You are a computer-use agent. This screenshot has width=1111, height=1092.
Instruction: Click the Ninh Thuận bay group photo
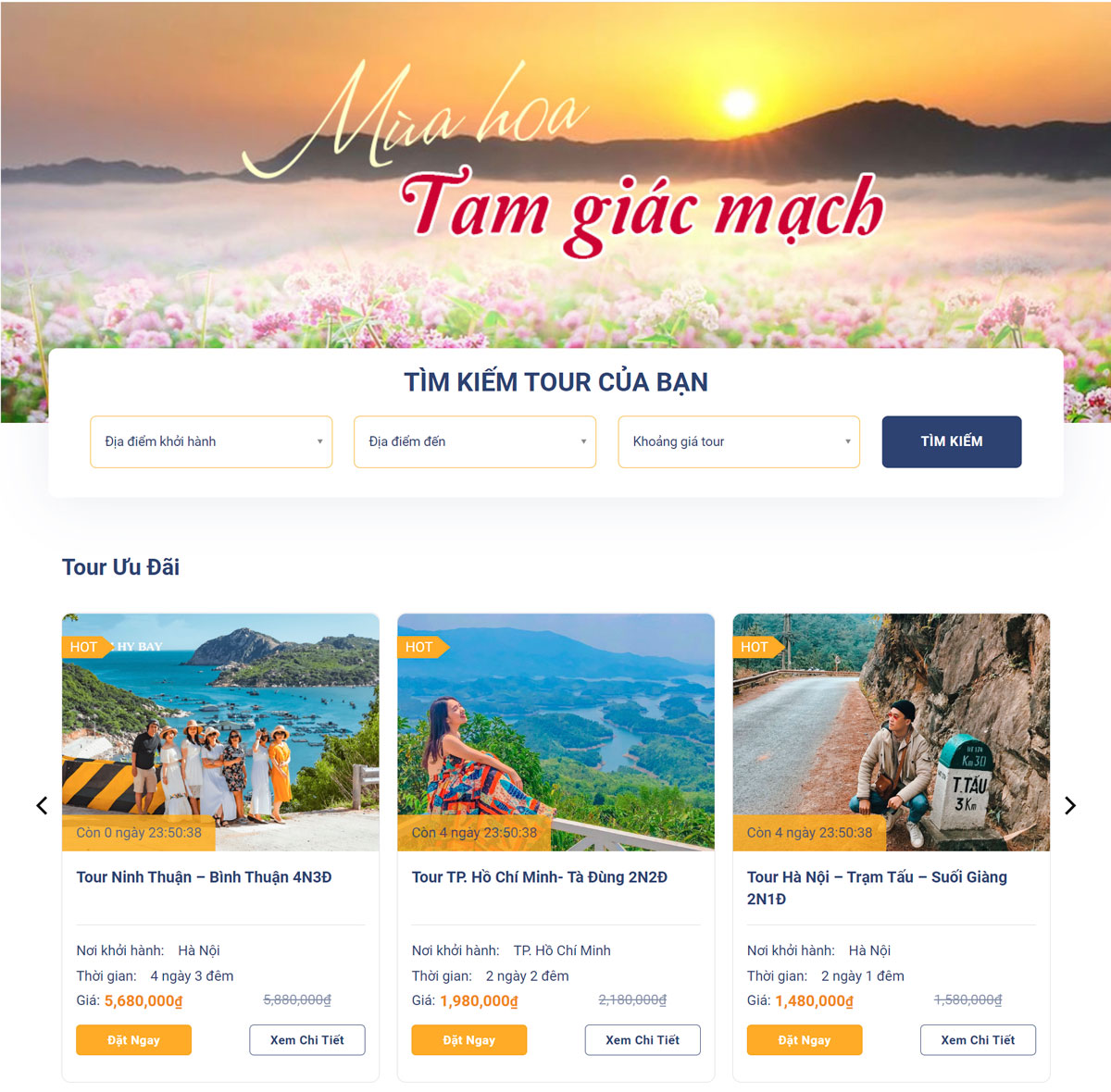point(220,732)
